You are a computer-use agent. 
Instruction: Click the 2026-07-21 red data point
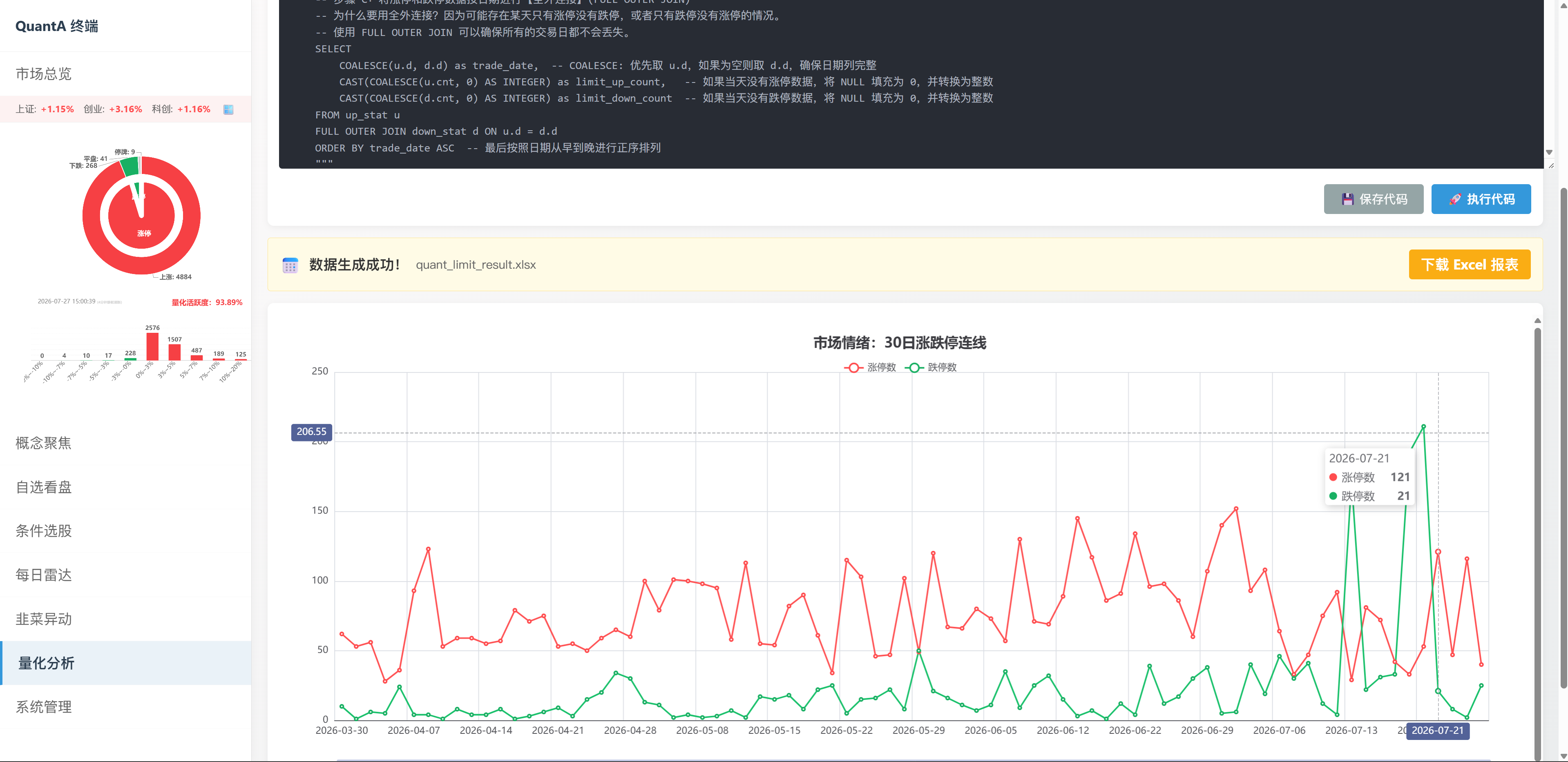(x=1438, y=551)
